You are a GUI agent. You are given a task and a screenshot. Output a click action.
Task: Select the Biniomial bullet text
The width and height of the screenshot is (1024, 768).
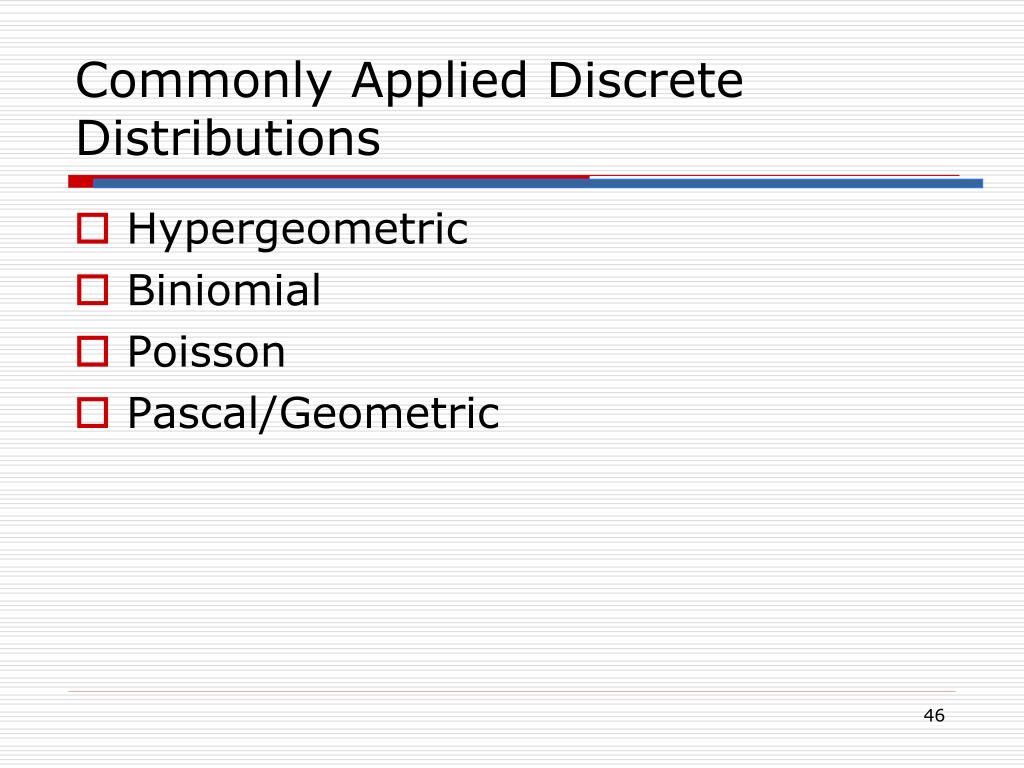pyautogui.click(x=224, y=290)
